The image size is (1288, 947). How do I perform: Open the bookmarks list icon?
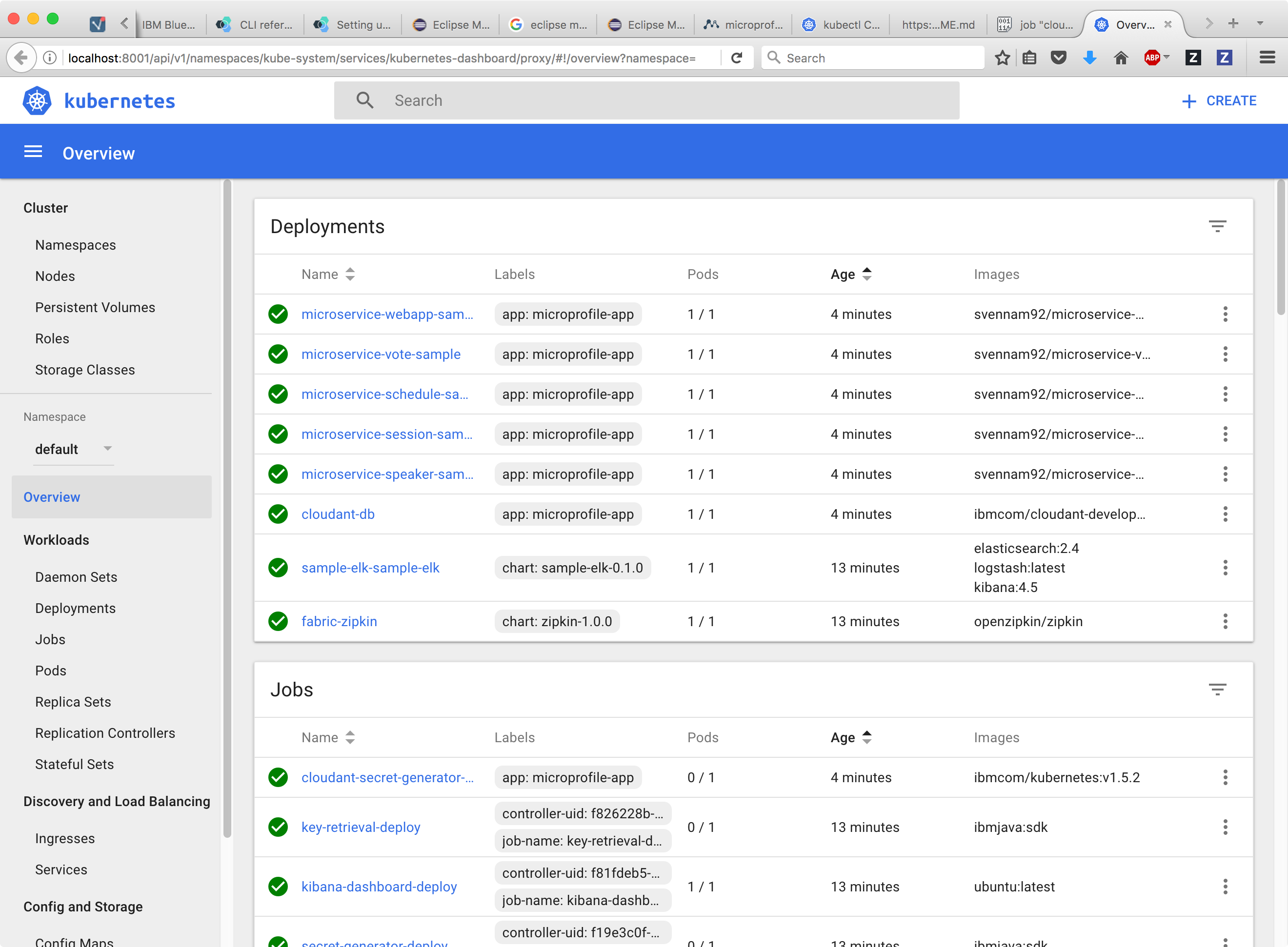pos(1029,58)
